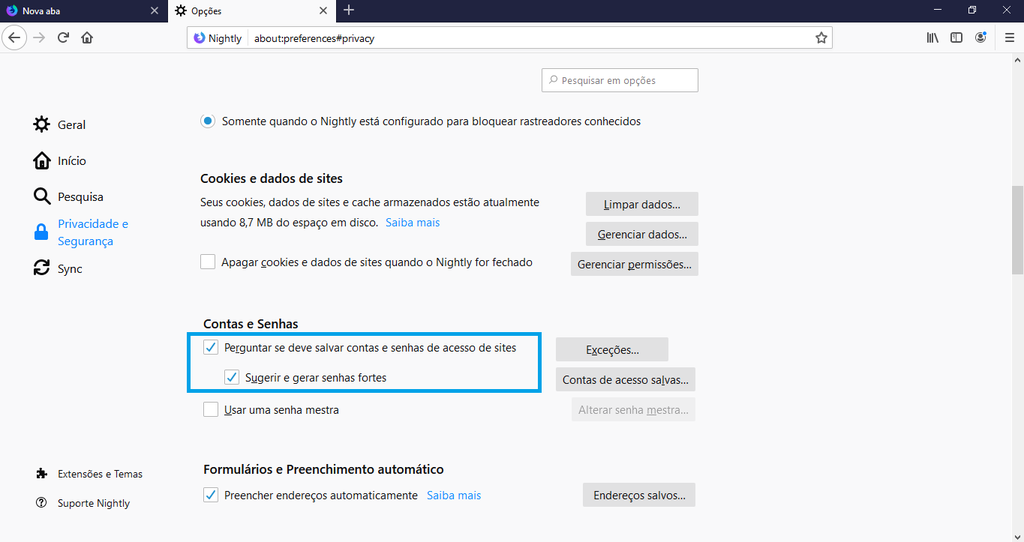Open Gerenciar permissões dialog
This screenshot has width=1024, height=542.
tap(634, 264)
